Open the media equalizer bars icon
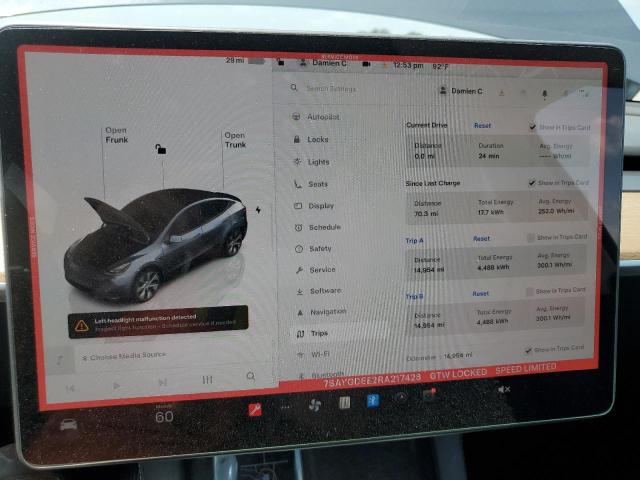 (207, 380)
